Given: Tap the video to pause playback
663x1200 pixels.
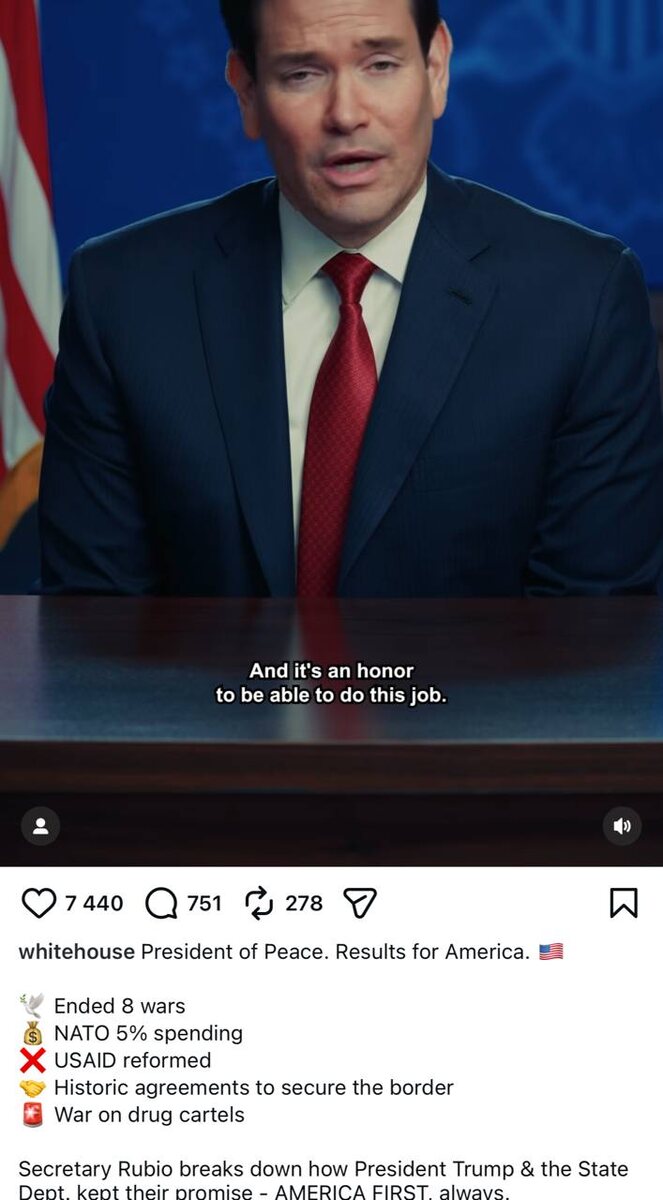Looking at the screenshot, I should pos(331,400).
